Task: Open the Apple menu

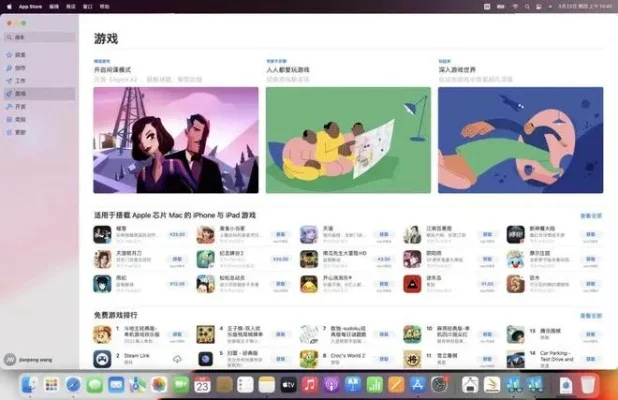Action: click(9, 6)
